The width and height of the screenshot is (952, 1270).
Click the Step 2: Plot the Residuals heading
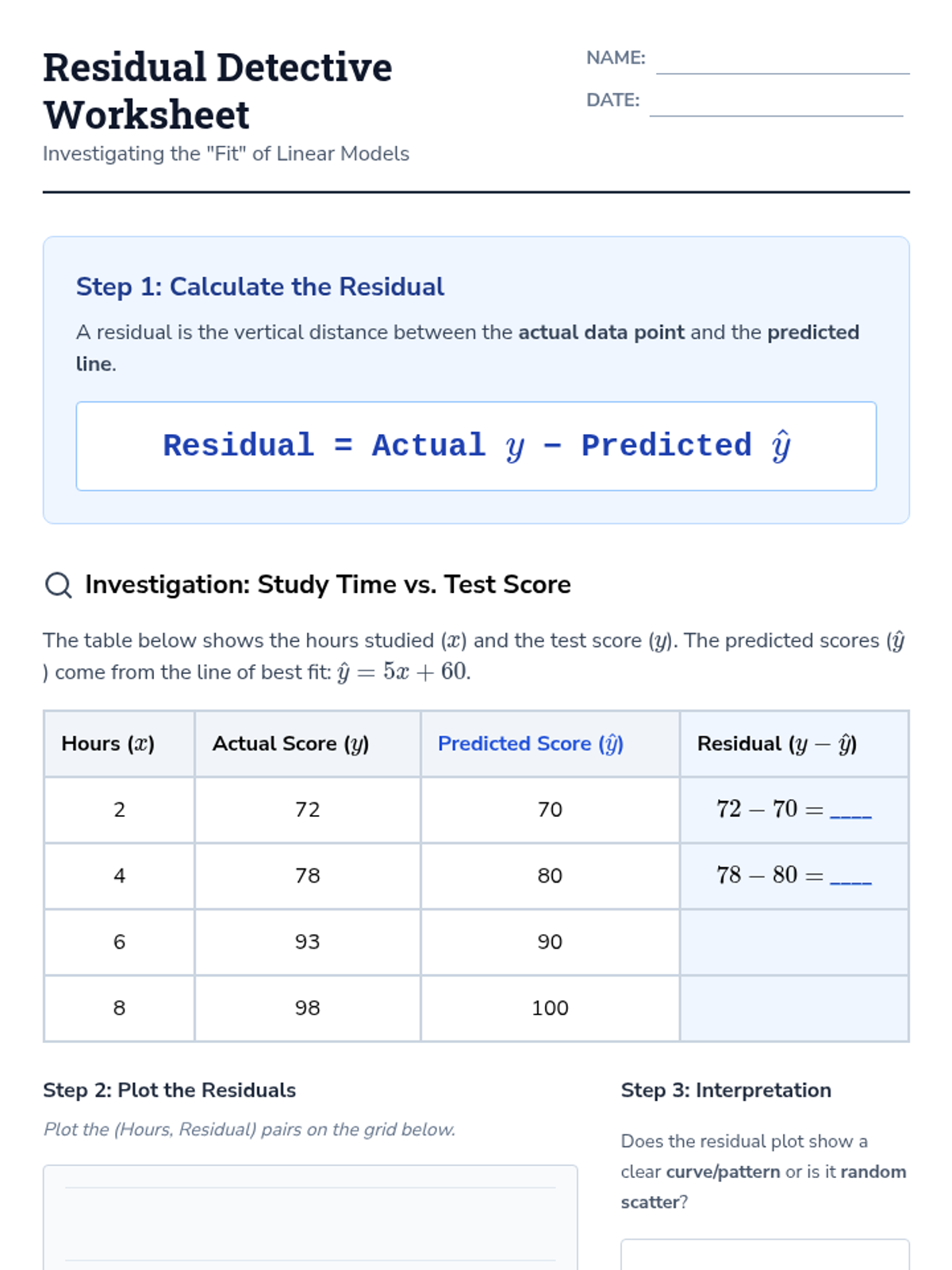click(169, 1090)
